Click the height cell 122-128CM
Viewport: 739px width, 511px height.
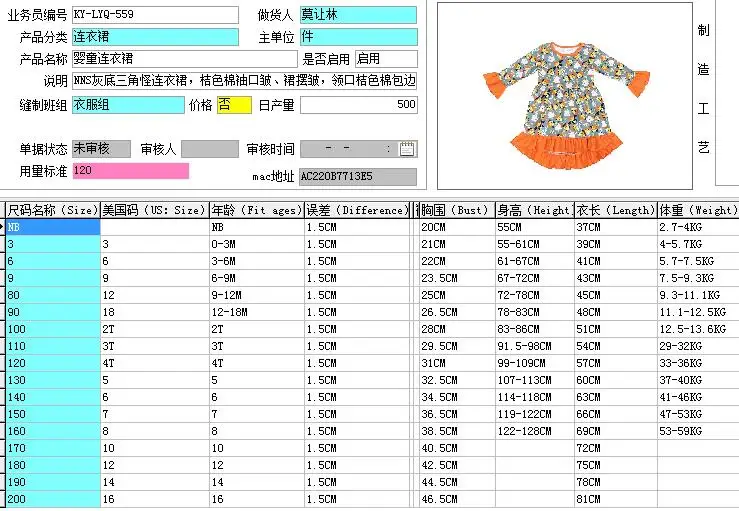535,431
